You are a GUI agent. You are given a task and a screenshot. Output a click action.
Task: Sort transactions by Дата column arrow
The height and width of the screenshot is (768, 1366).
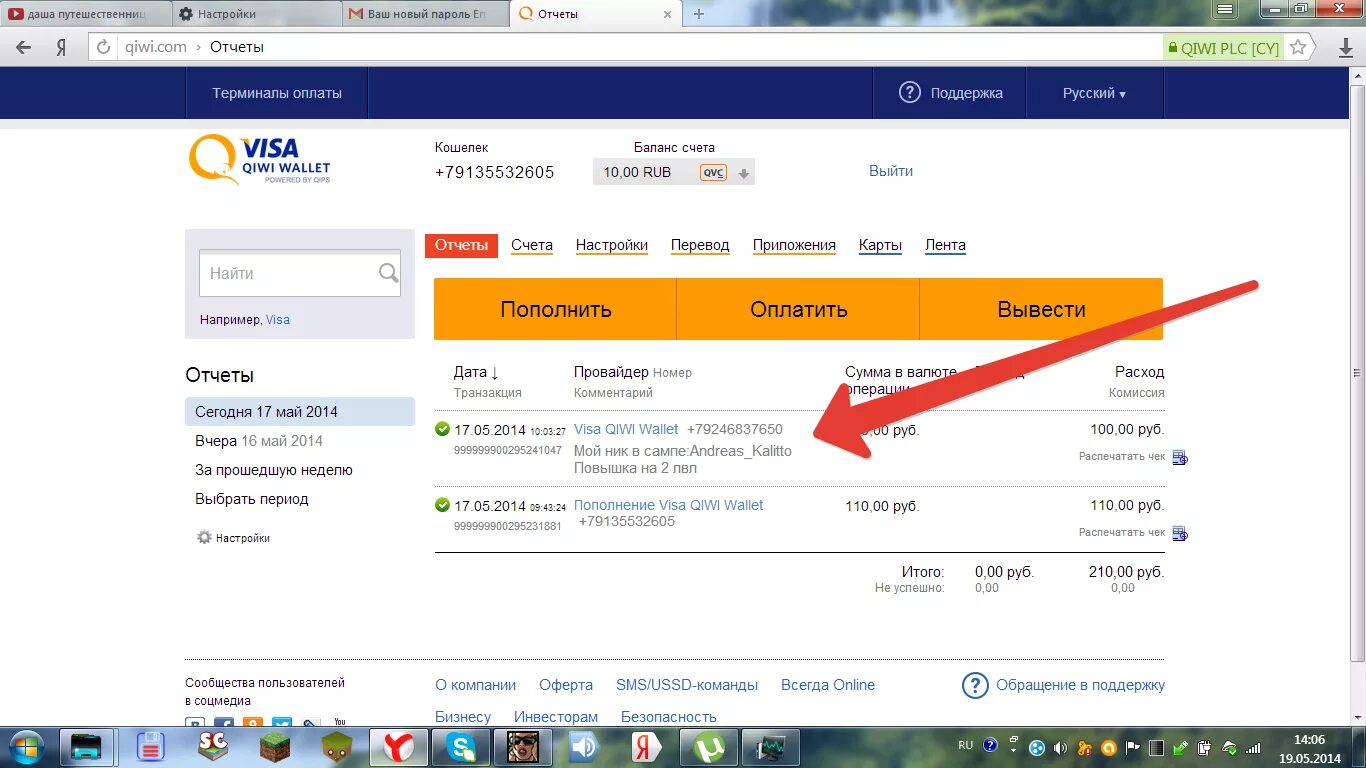[x=494, y=372]
